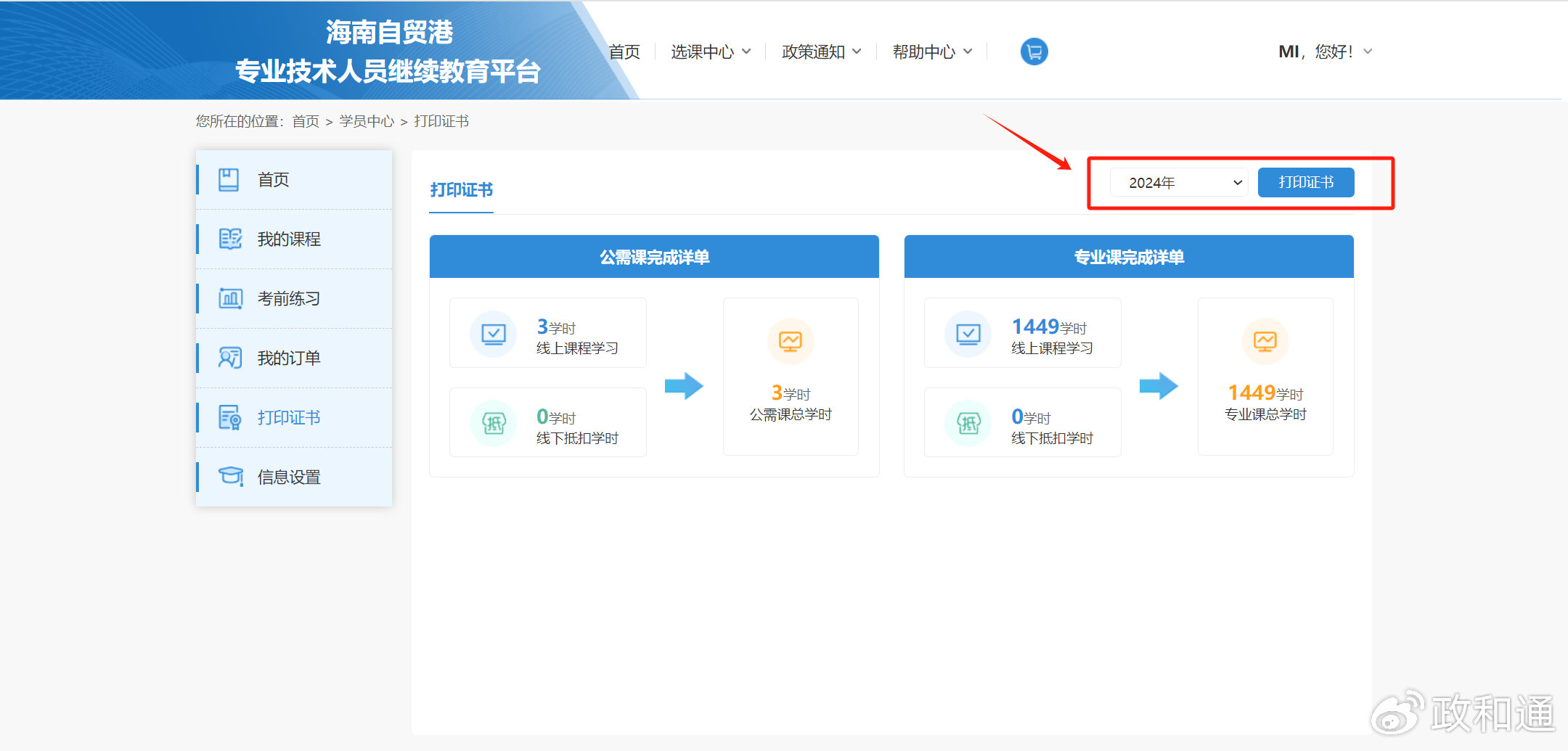Open 首页 in the sidebar
Viewport: 1568px width, 751px height.
point(294,179)
